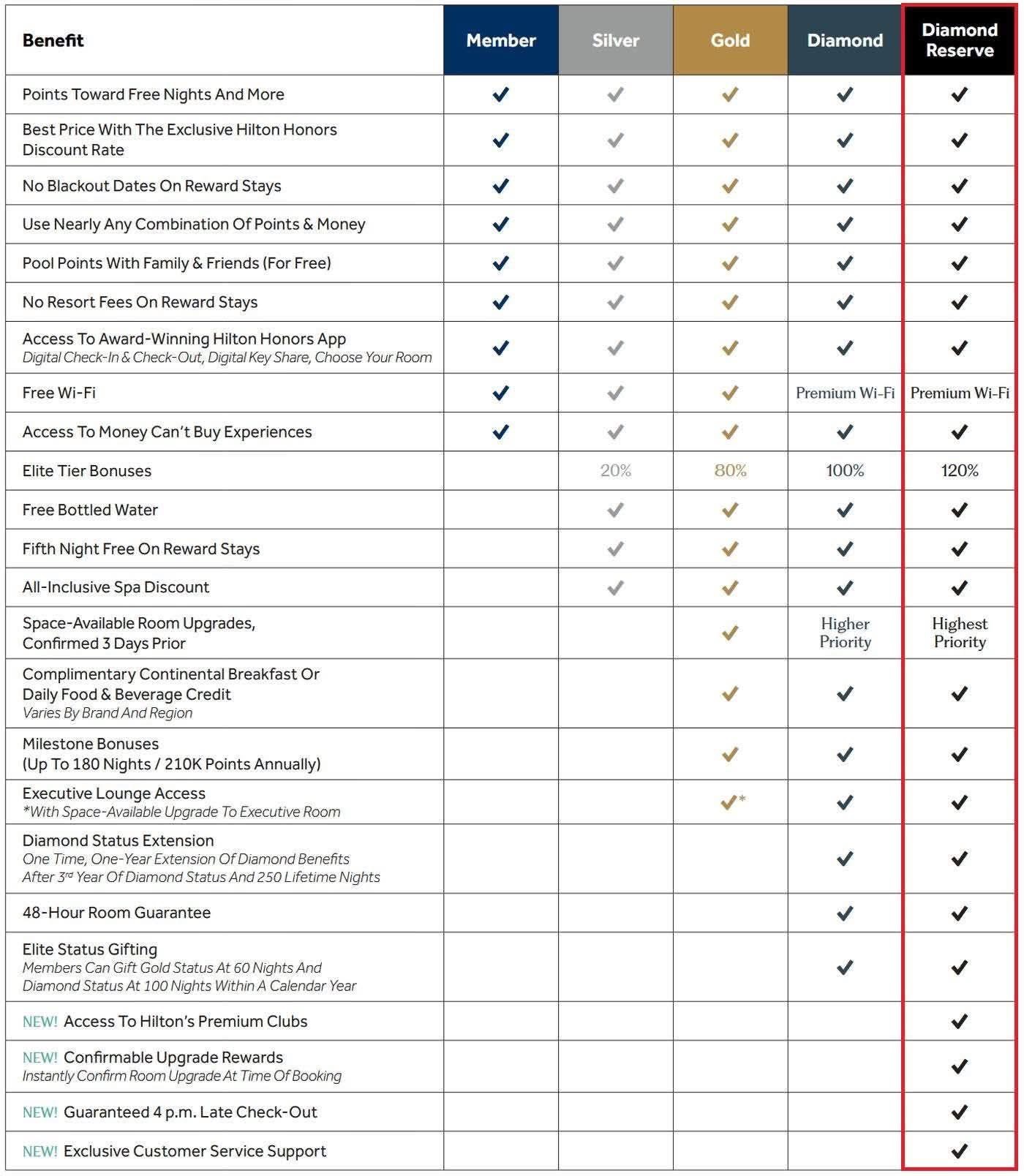This screenshot has height=1176, width=1024.
Task: Select the Gold column header
Action: coord(730,40)
